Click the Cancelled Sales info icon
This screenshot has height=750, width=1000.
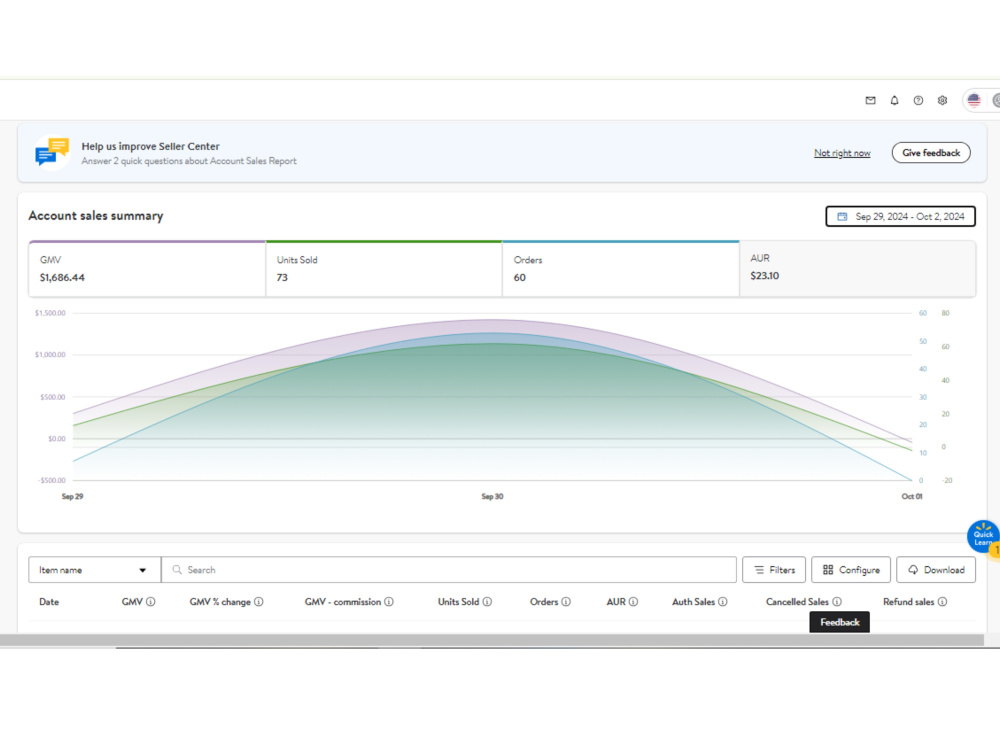click(837, 601)
